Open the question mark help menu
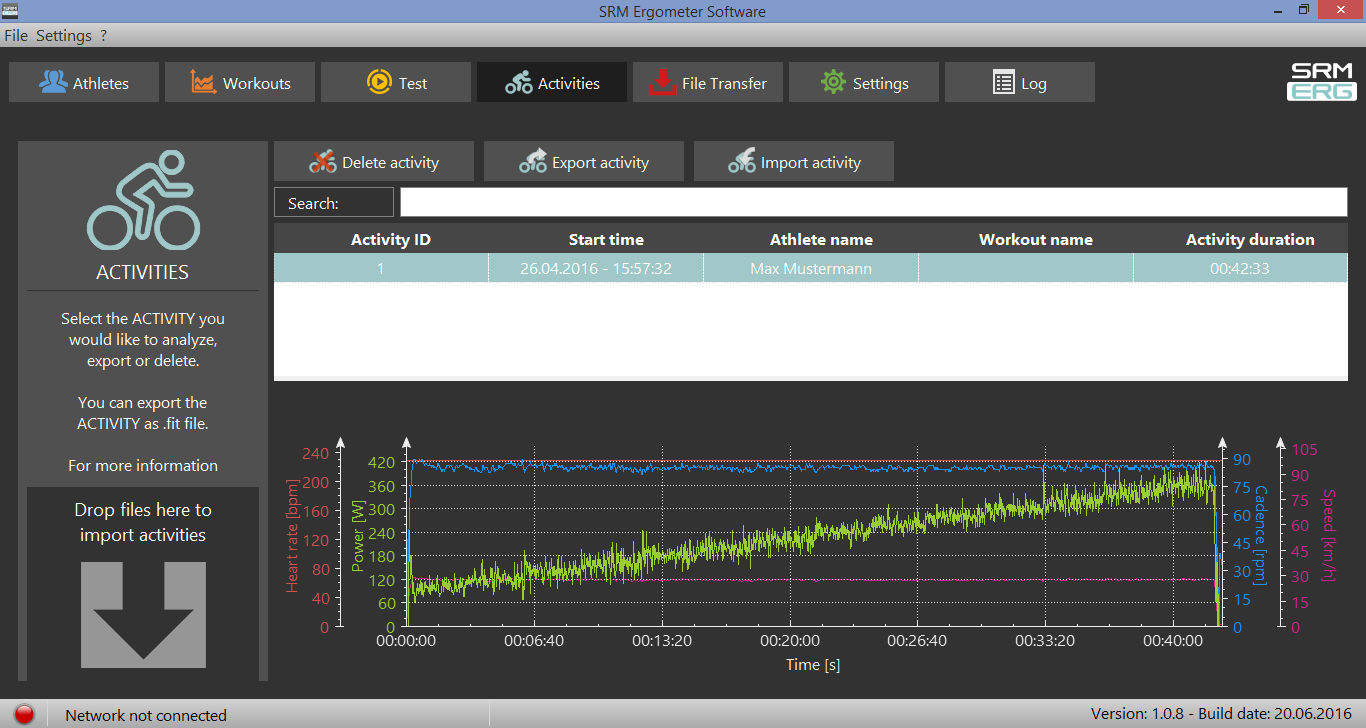The width and height of the screenshot is (1366, 728). pos(104,36)
